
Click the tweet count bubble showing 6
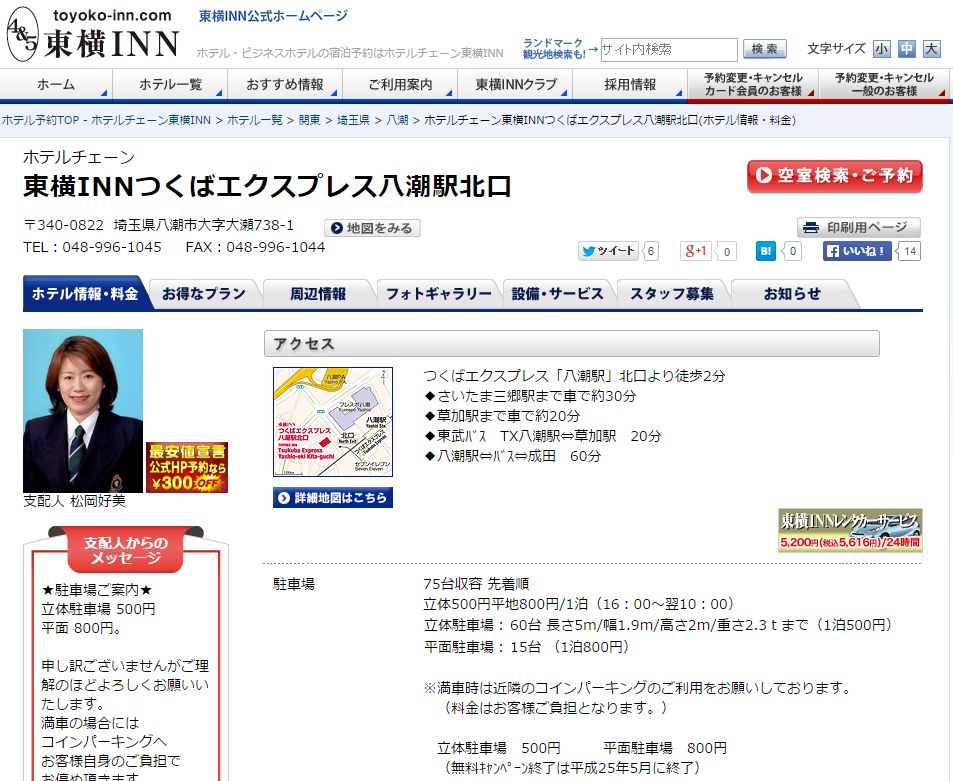point(651,251)
